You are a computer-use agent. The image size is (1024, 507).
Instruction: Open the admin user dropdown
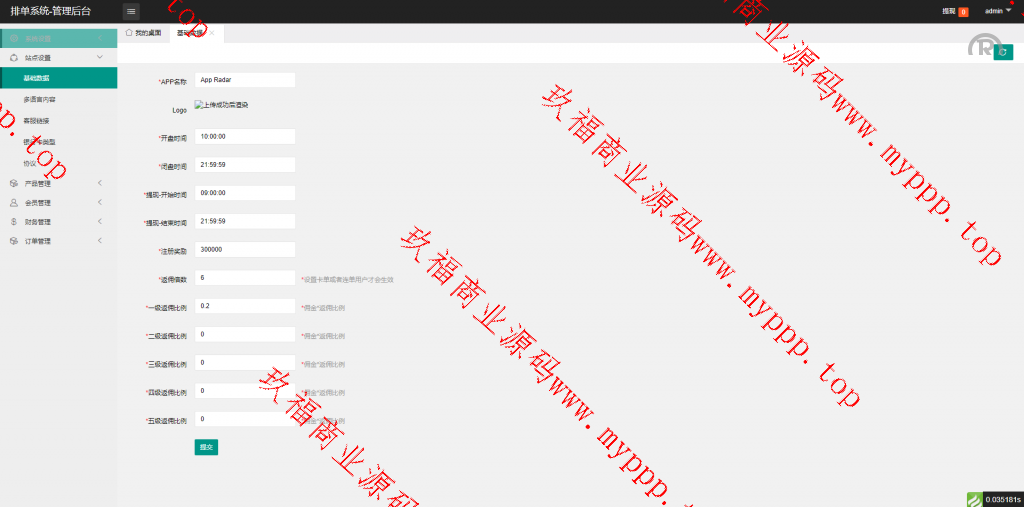tap(998, 11)
